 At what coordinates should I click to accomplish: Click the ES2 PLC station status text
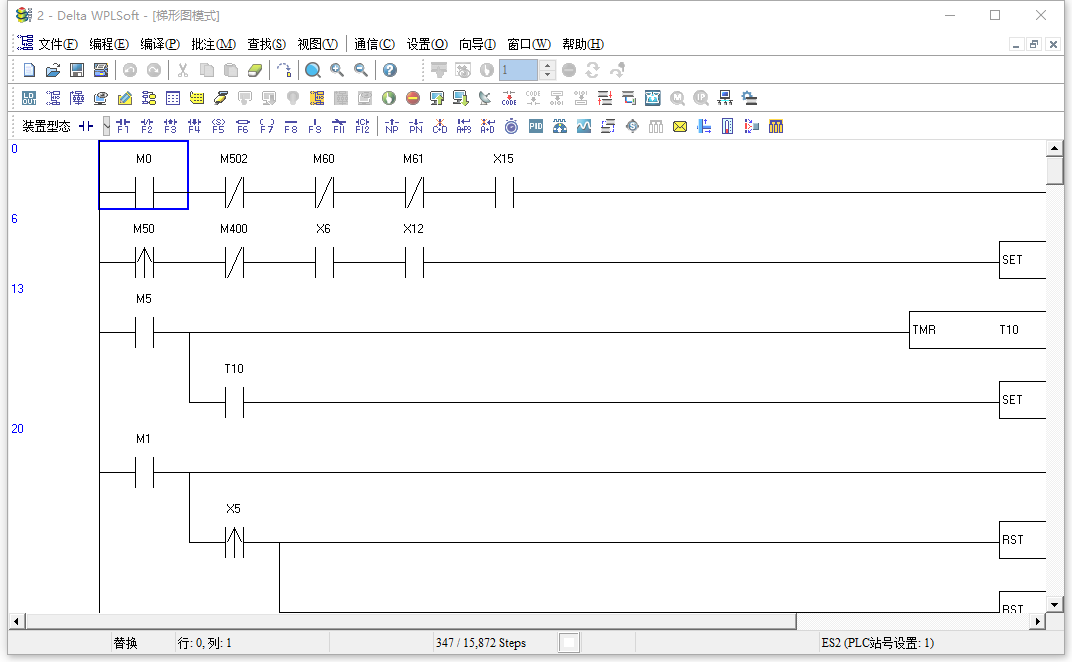coord(878,643)
